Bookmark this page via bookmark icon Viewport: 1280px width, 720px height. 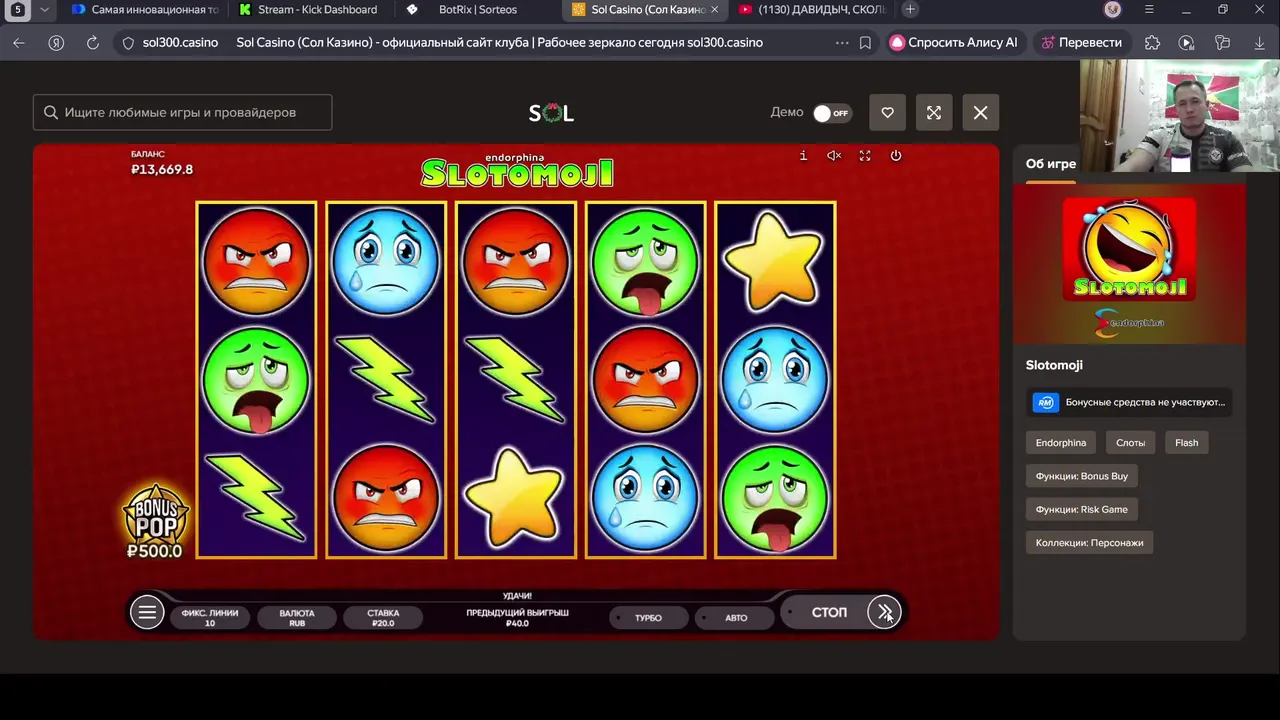(865, 43)
